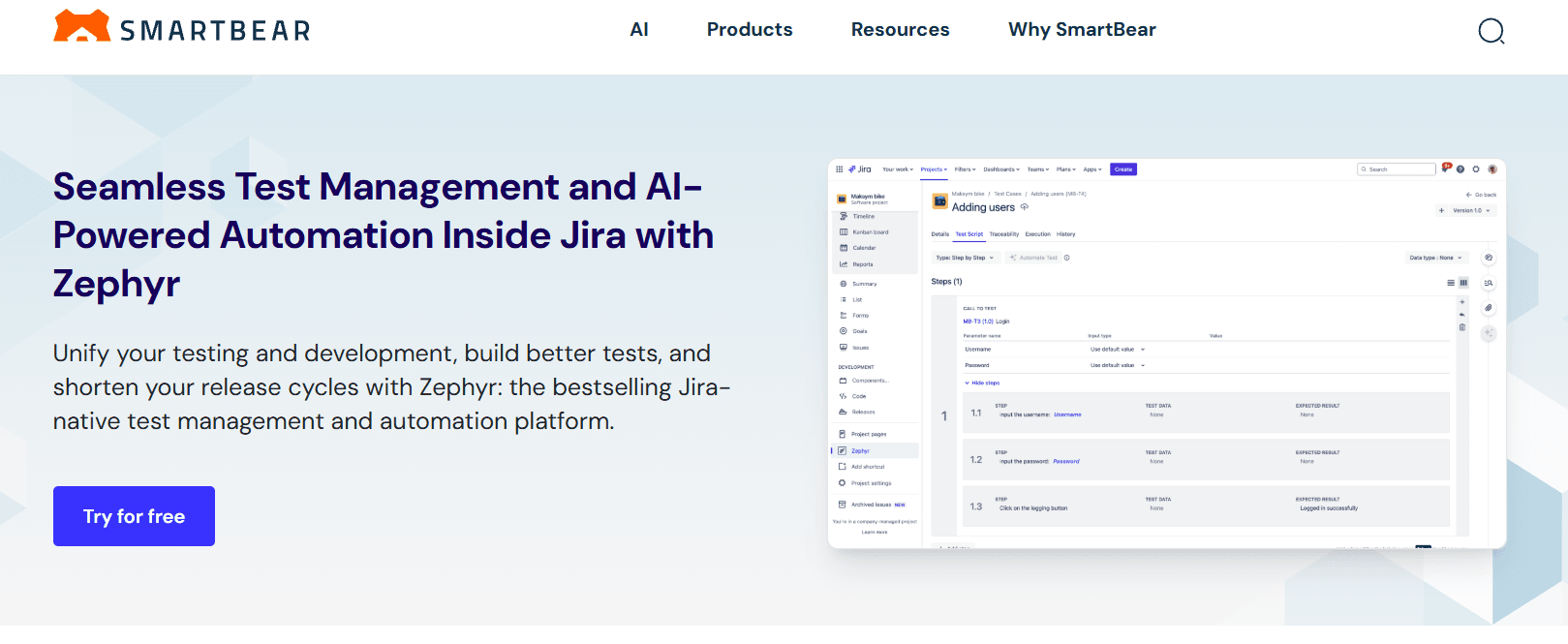The width and height of the screenshot is (1568, 644).
Task: Expand the Type: Step by Step dropdown
Action: pyautogui.click(x=965, y=258)
